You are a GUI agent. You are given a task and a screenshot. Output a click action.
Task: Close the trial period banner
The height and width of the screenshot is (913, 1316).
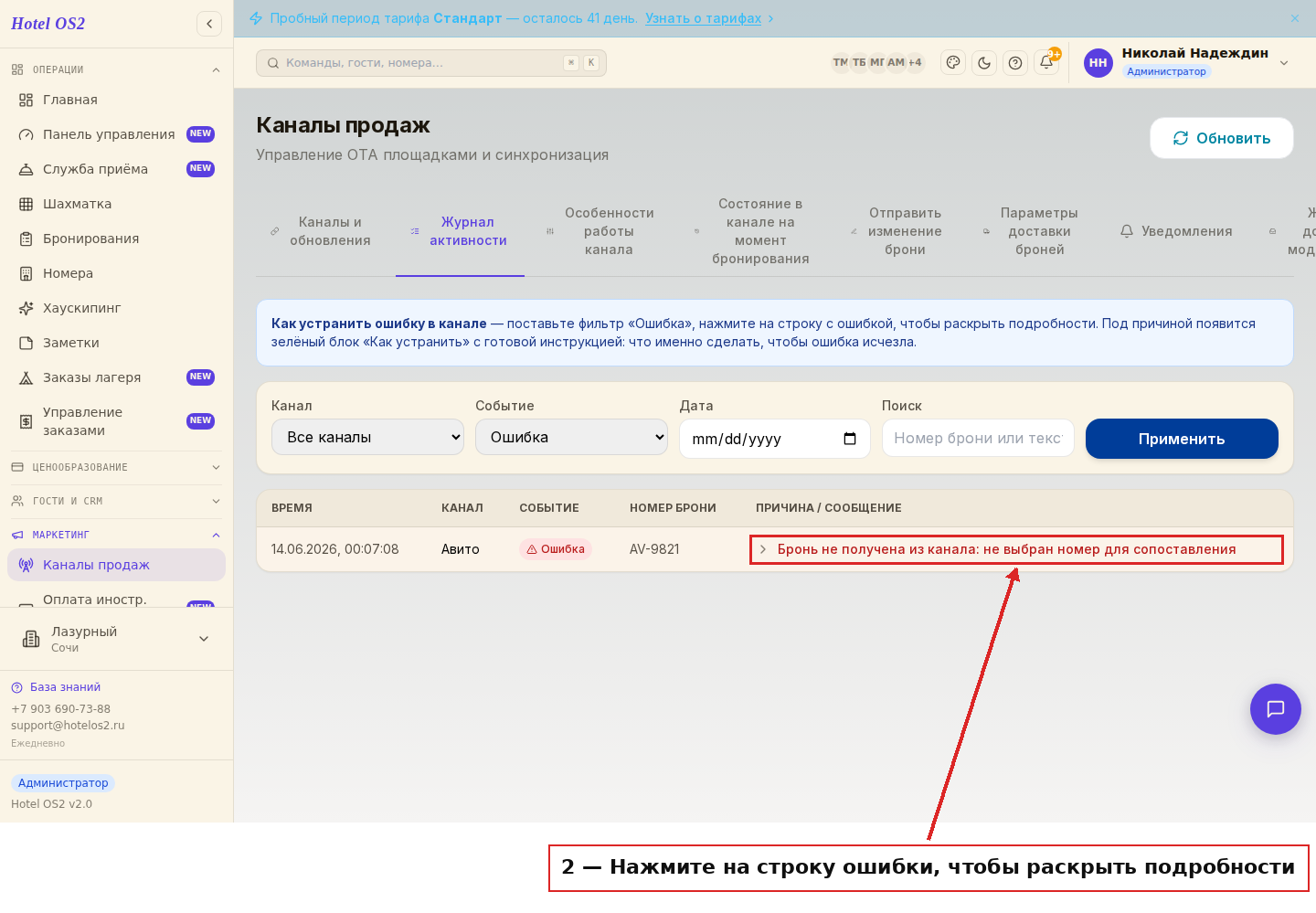click(x=1295, y=18)
